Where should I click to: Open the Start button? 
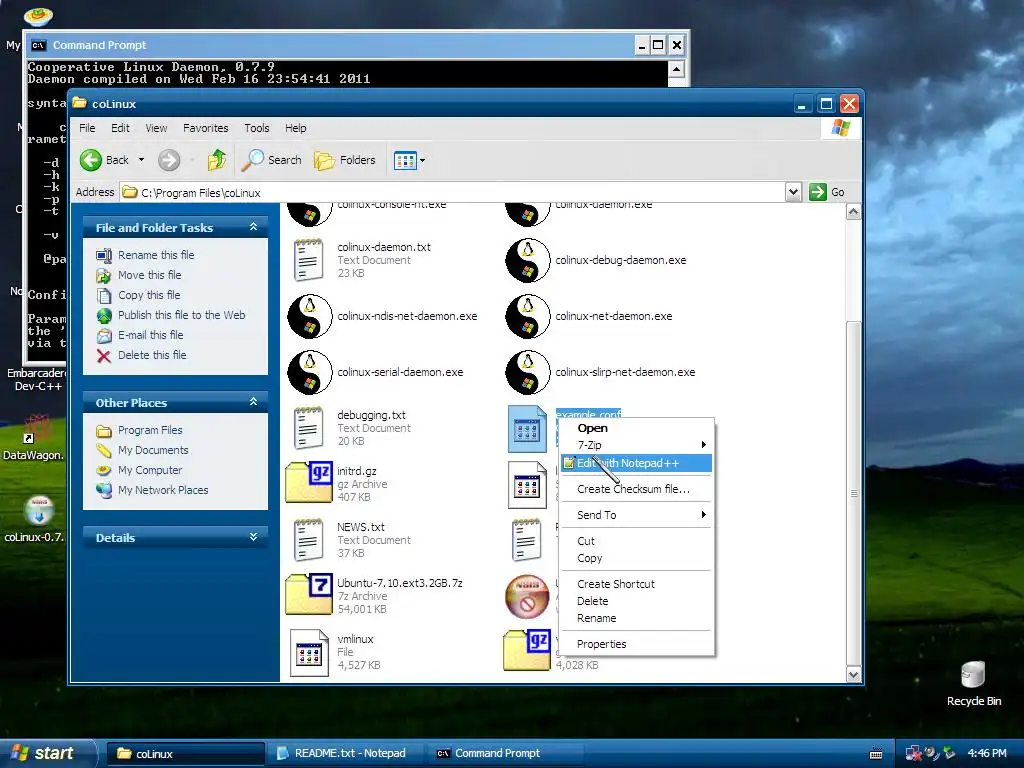click(46, 754)
